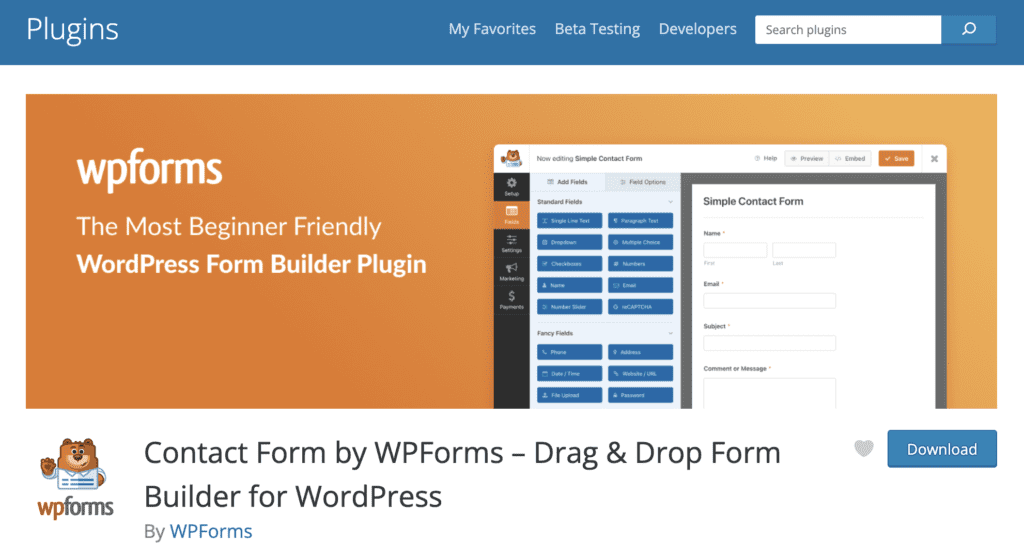Screen dimensions: 1024x557
Task: Add the Checkboxes field
Action: pos(570,264)
